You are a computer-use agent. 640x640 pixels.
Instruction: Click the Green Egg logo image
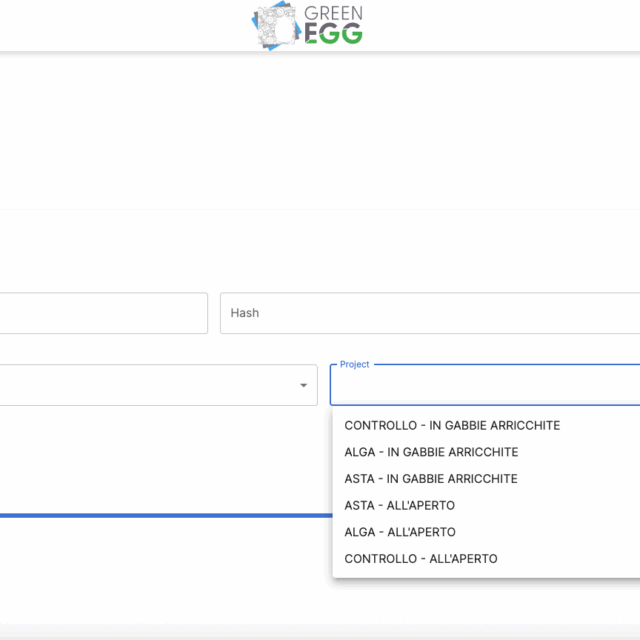[x=276, y=26]
